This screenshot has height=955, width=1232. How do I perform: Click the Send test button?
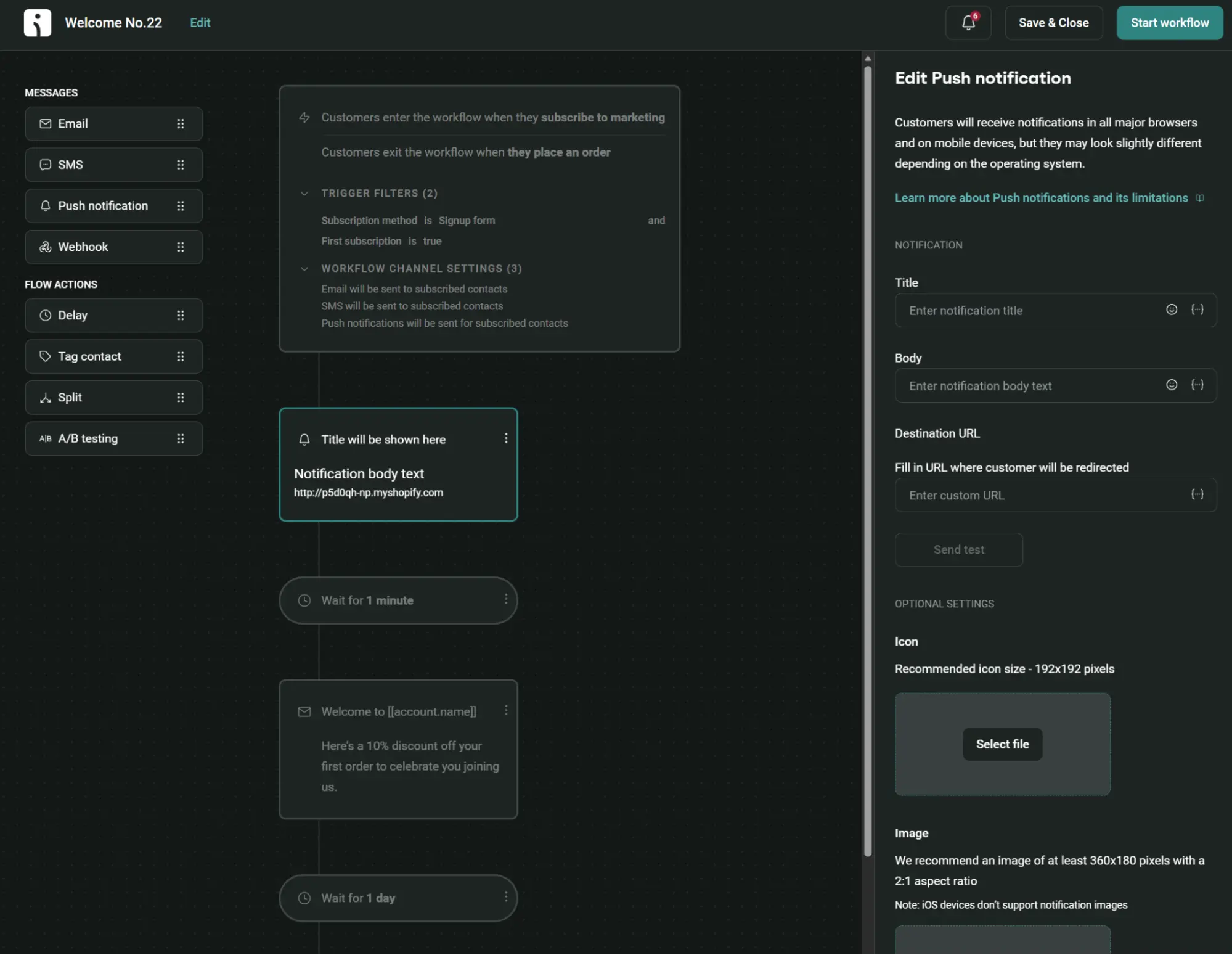coord(958,550)
